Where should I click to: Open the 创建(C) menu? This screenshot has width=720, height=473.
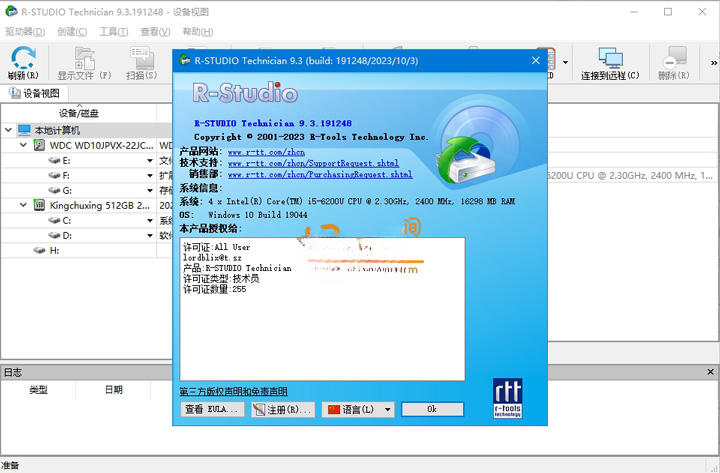click(72, 32)
